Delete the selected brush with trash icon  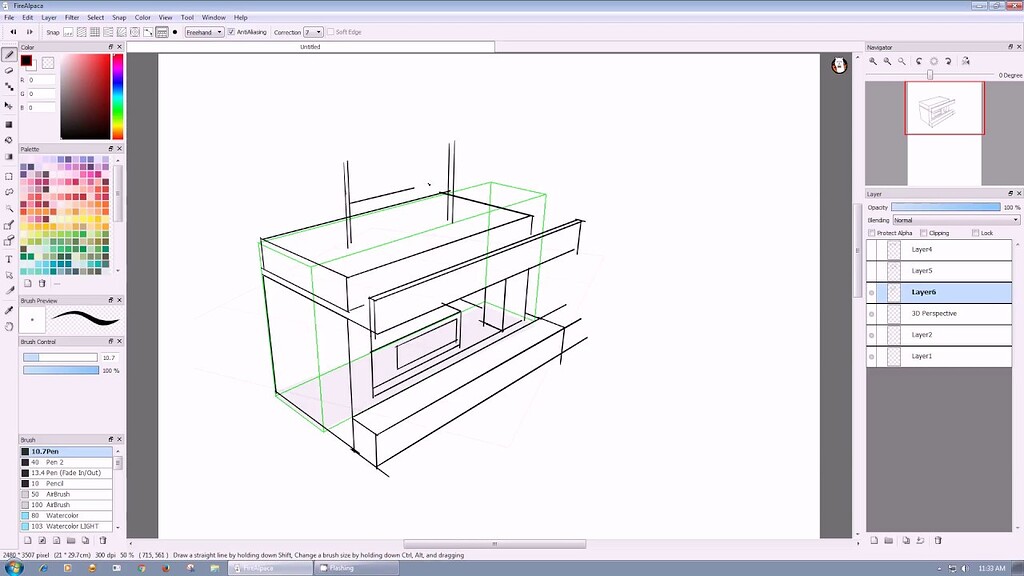[102, 540]
